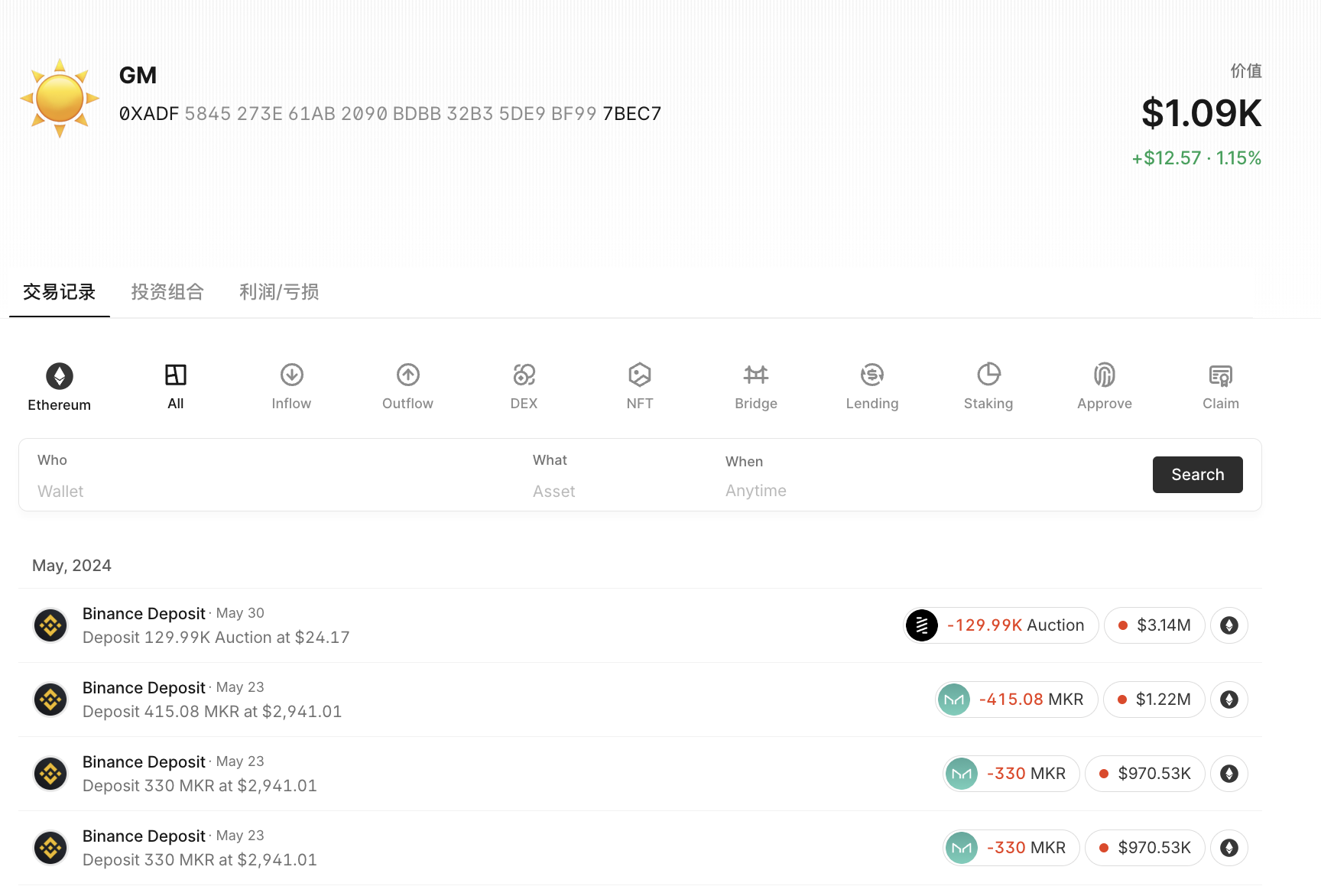Open the Binance Deposit May 30 transaction
This screenshot has width=1321, height=896.
[x=640, y=625]
